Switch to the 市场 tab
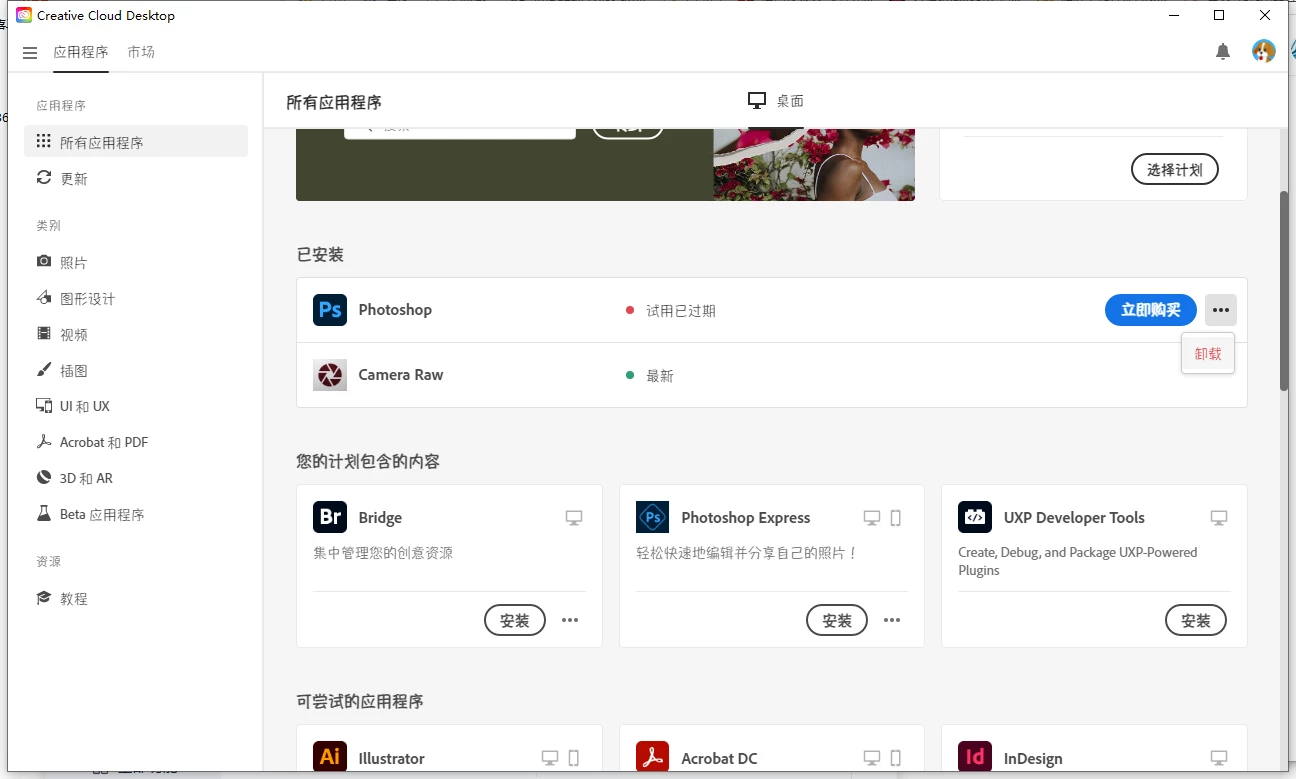Image resolution: width=1296 pixels, height=779 pixels. click(141, 52)
